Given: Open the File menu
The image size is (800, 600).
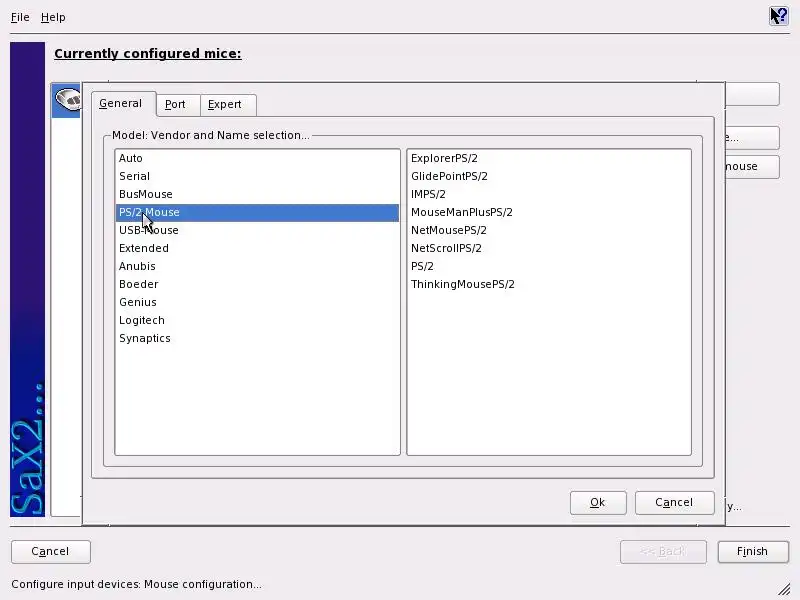Looking at the screenshot, I should point(20,17).
